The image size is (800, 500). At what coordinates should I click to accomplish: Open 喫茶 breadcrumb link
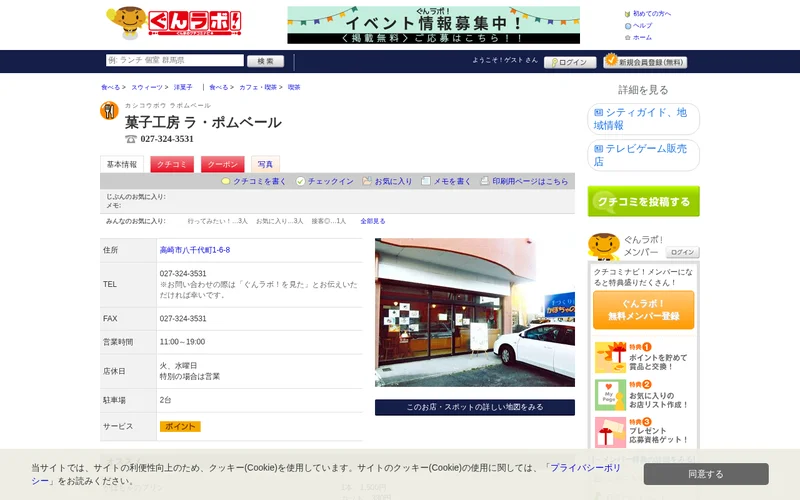(x=294, y=87)
